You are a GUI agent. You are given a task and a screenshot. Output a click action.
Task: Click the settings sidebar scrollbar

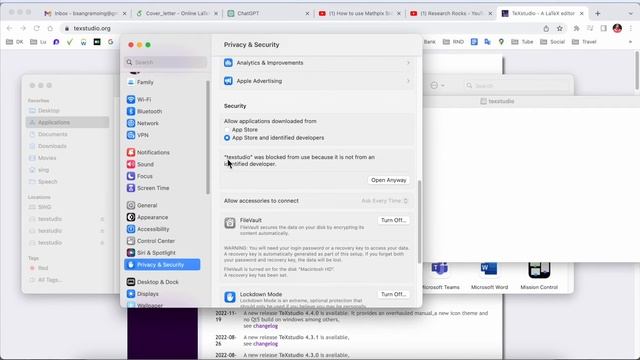pyautogui.click(x=208, y=137)
